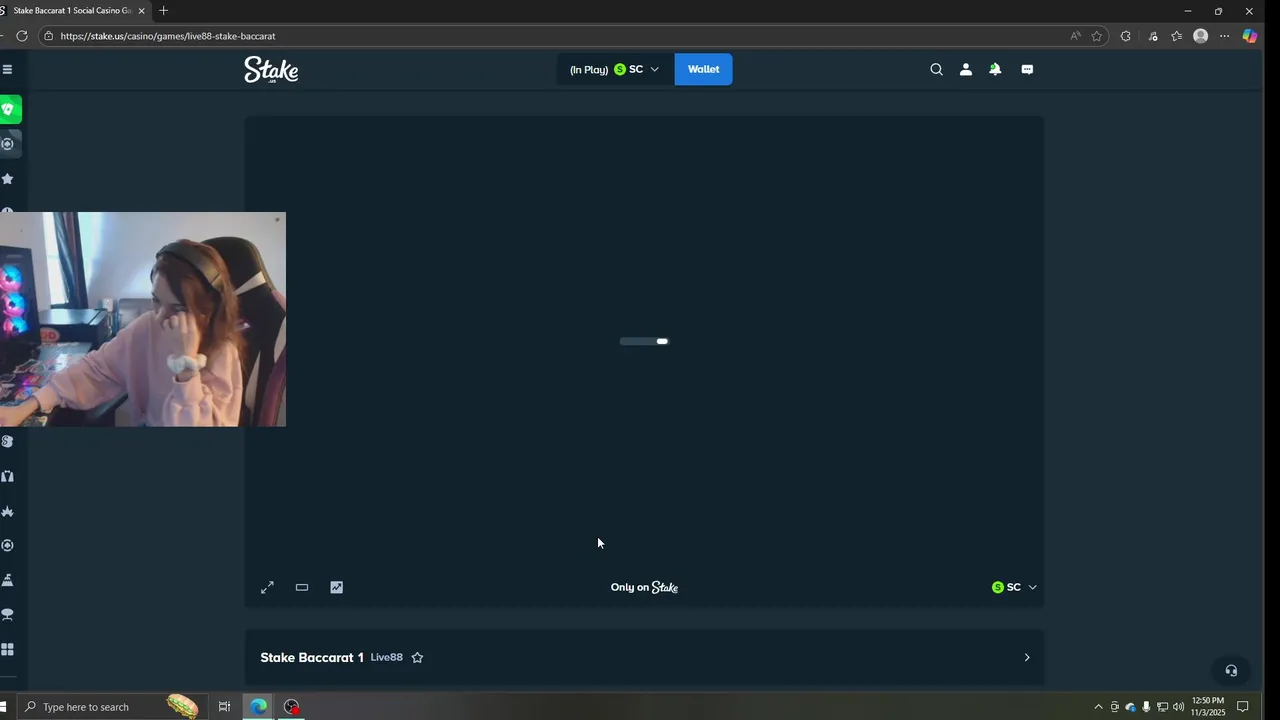Add this page to favorites star
The height and width of the screenshot is (720, 1280).
point(1097,36)
